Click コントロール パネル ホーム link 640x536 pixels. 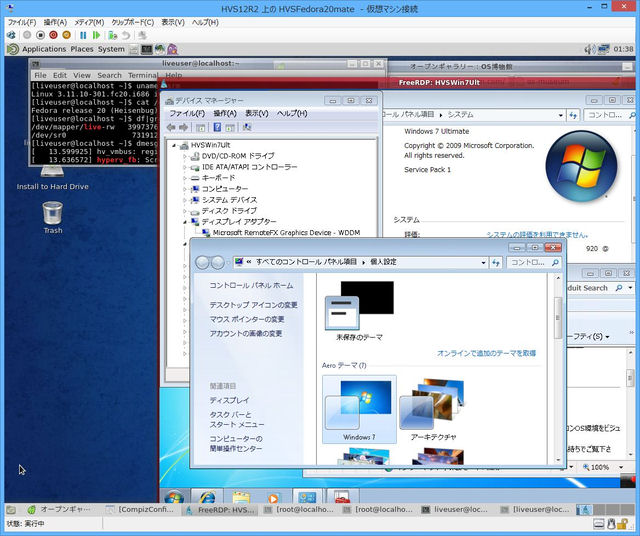251,285
